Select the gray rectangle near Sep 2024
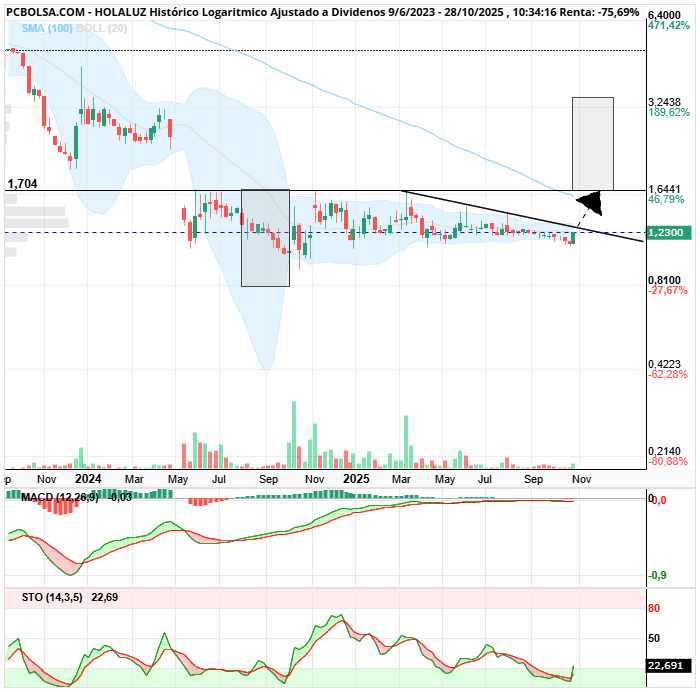700x692 pixels. [265, 238]
